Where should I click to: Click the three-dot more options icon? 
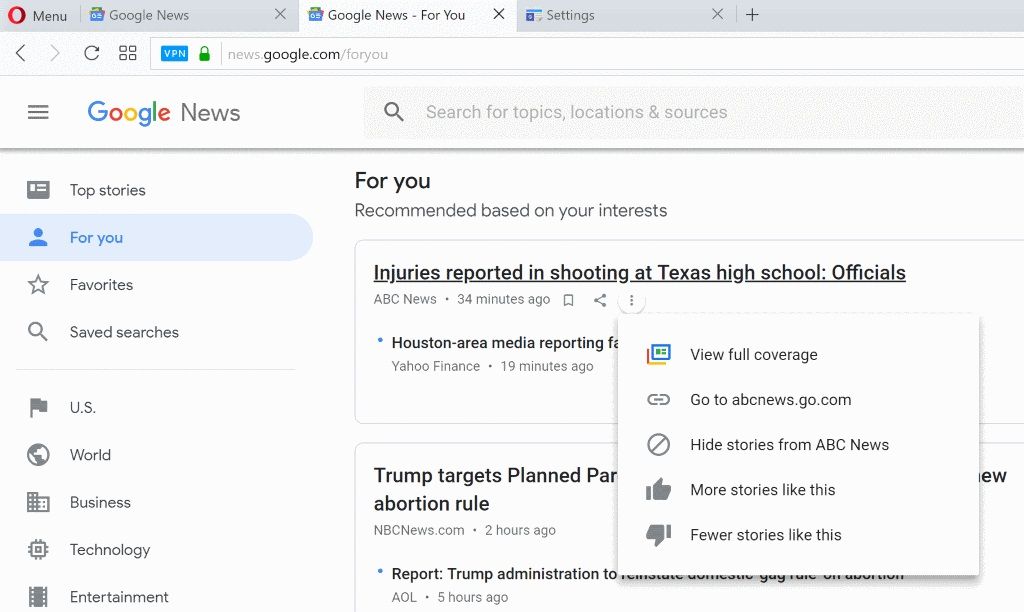click(x=631, y=300)
